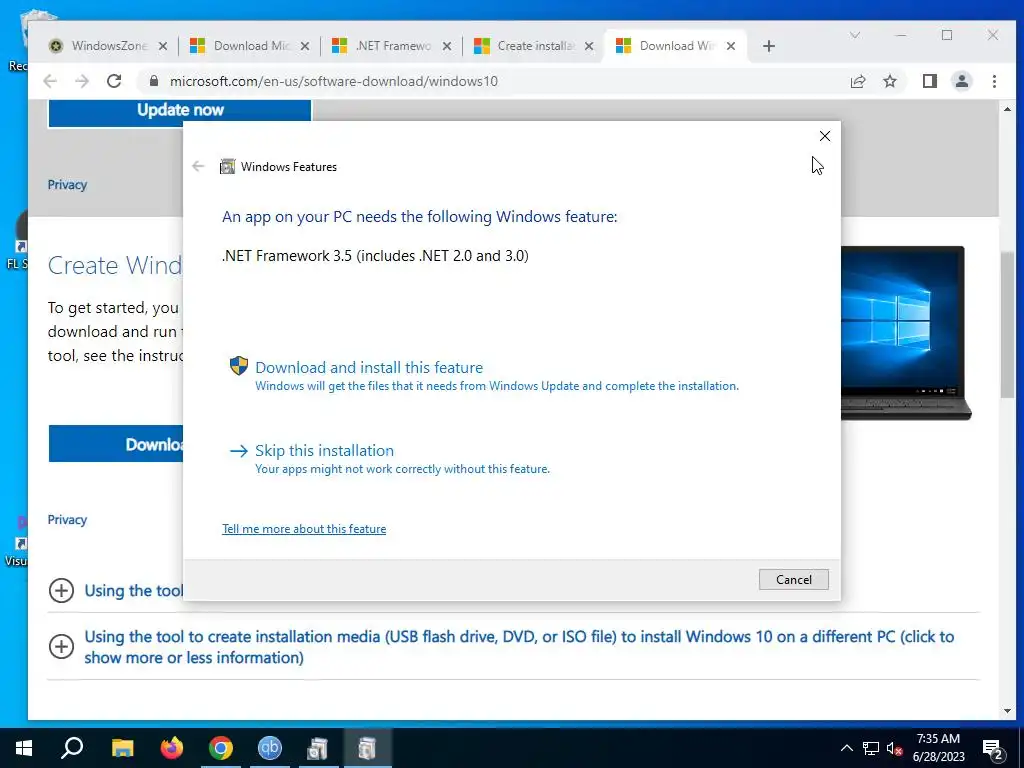Open Google Chrome taskbar icon
This screenshot has height=768, width=1024.
click(x=221, y=748)
